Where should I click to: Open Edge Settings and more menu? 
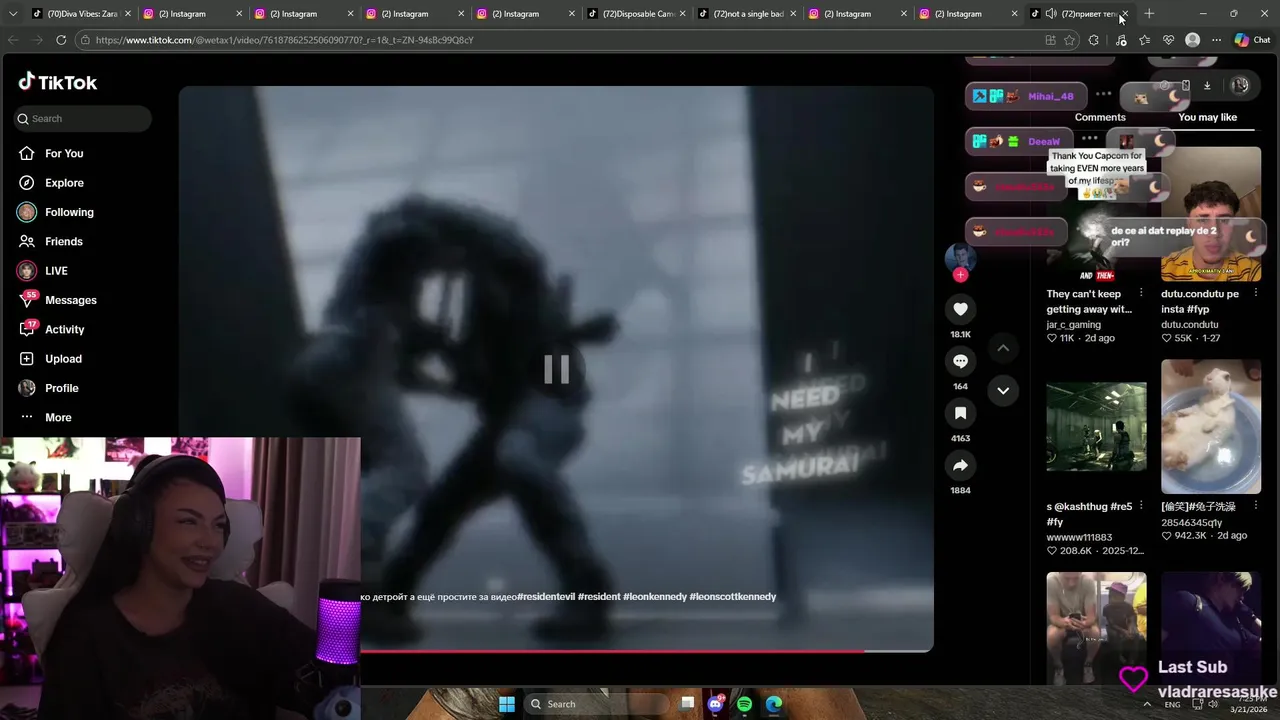click(x=1216, y=40)
